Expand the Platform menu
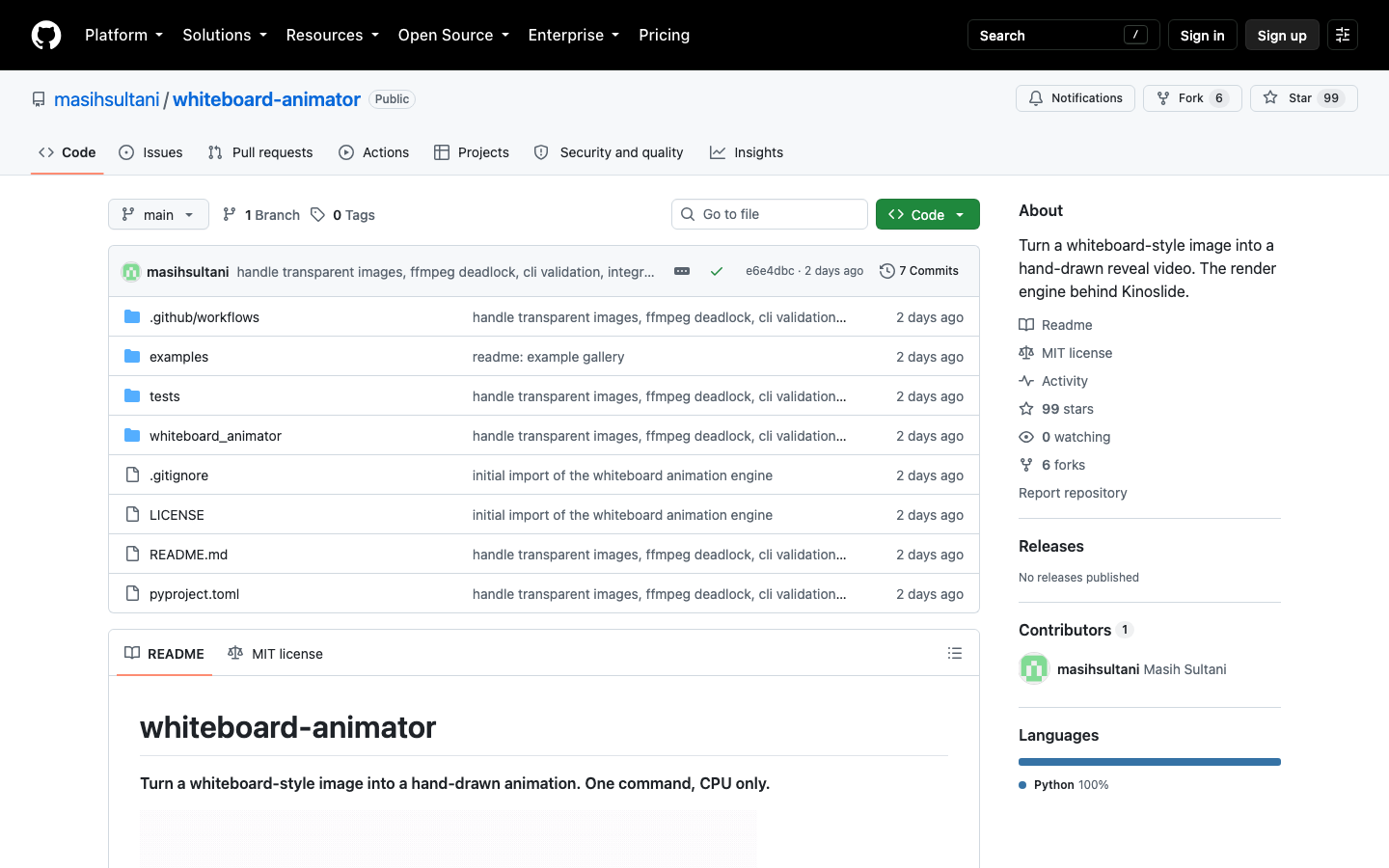 pos(123,35)
